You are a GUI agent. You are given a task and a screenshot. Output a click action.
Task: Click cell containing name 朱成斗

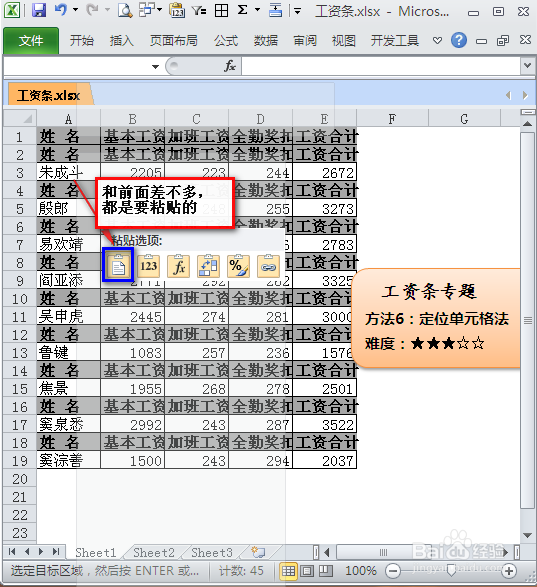click(69, 172)
